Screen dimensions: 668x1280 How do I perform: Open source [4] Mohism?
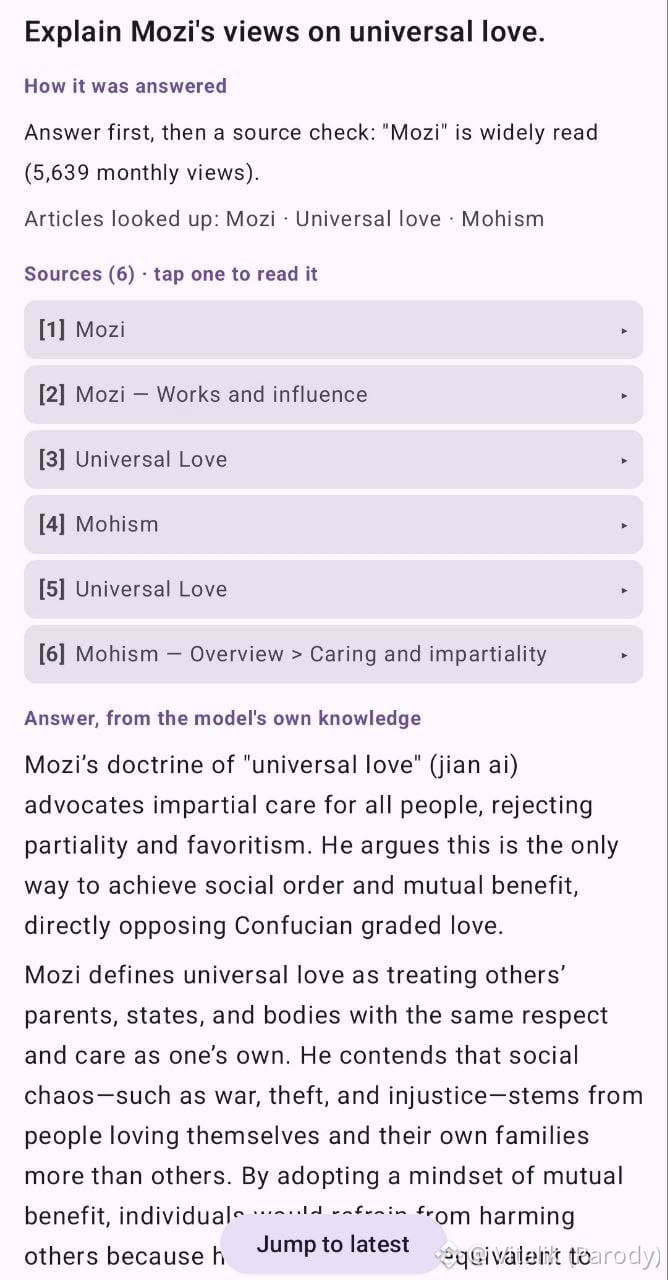pyautogui.click(x=333, y=525)
